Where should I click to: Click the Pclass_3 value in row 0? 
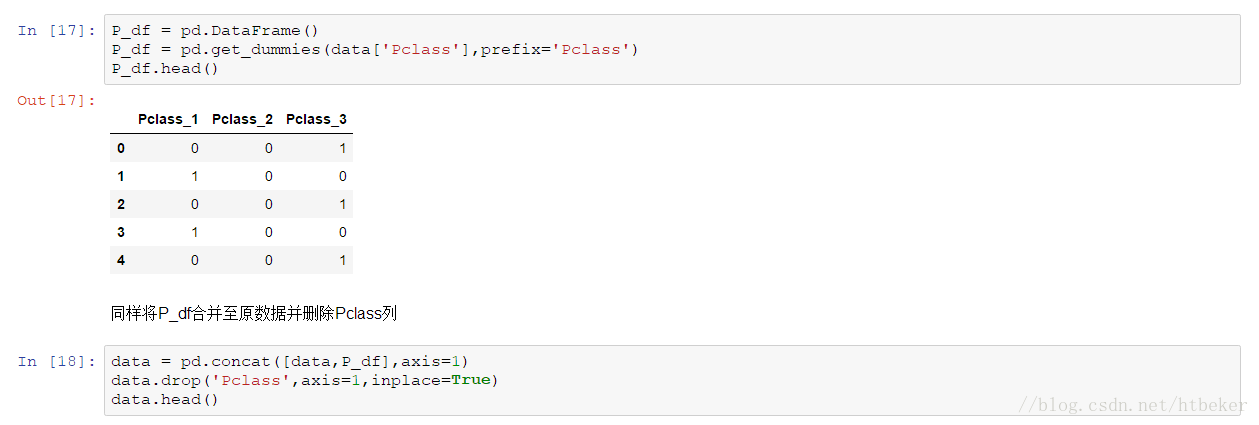(343, 148)
